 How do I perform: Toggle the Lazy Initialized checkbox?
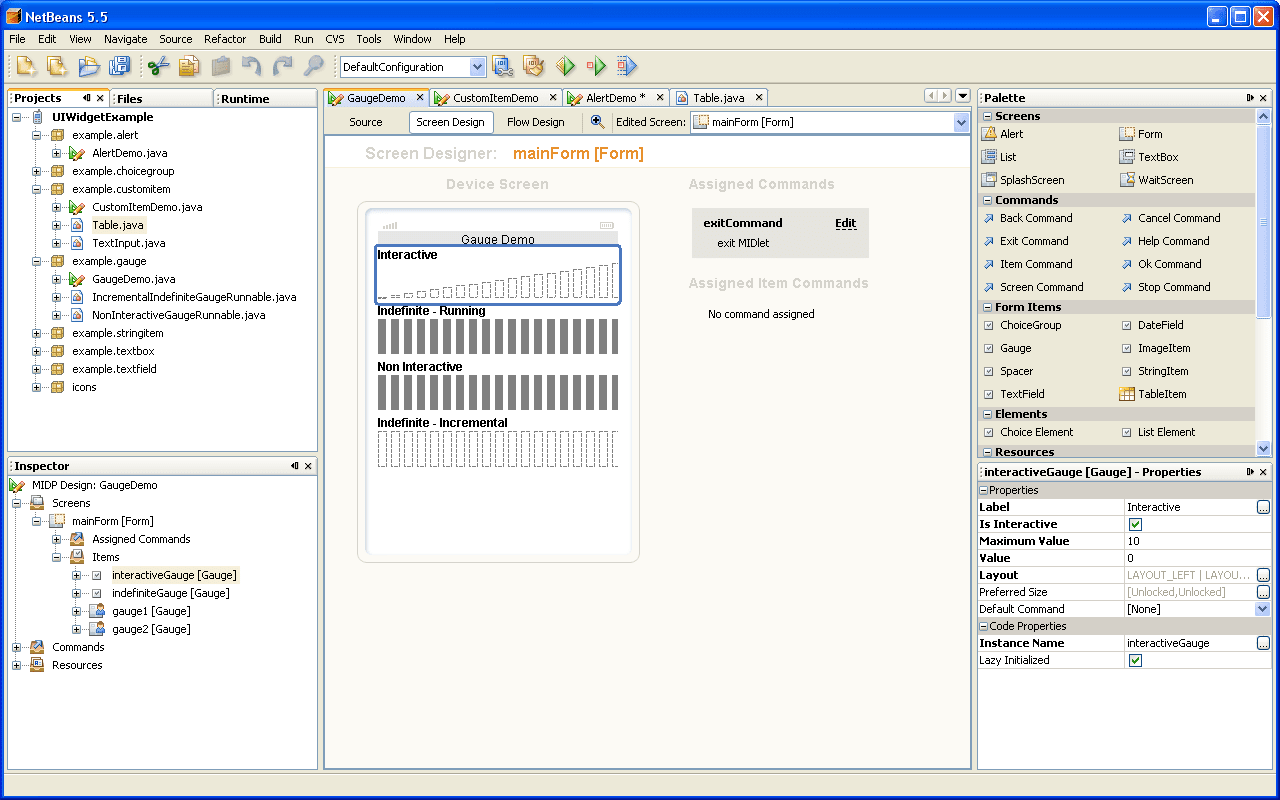pyautogui.click(x=1135, y=660)
